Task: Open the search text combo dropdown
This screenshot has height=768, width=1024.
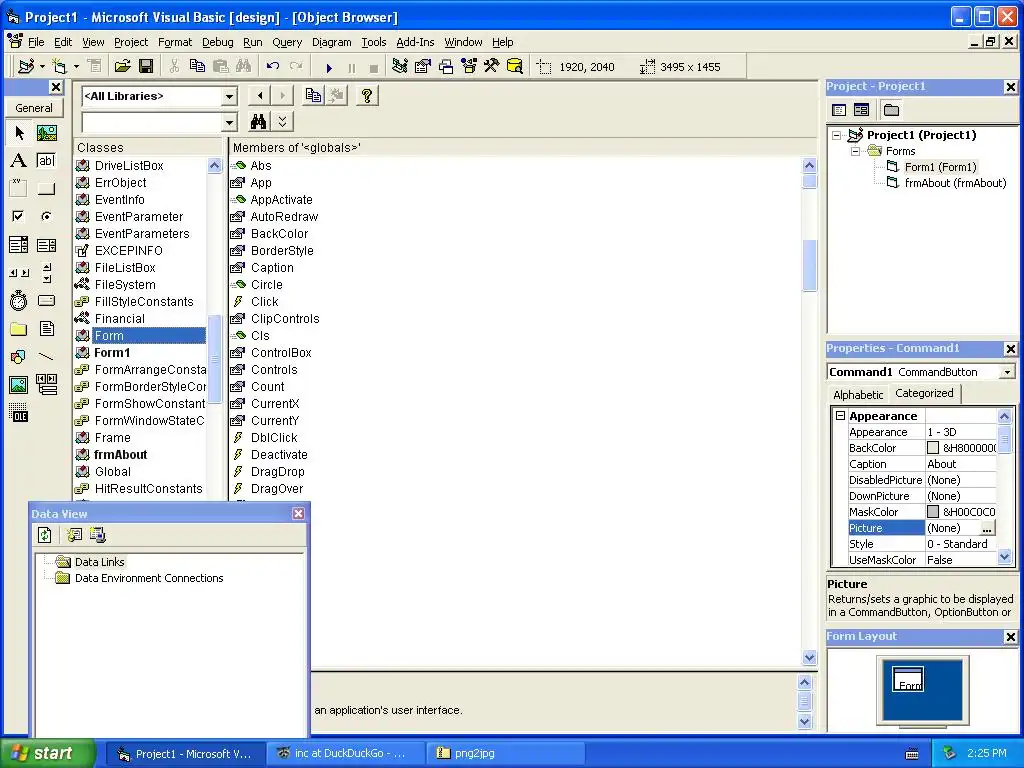Action: pos(229,122)
